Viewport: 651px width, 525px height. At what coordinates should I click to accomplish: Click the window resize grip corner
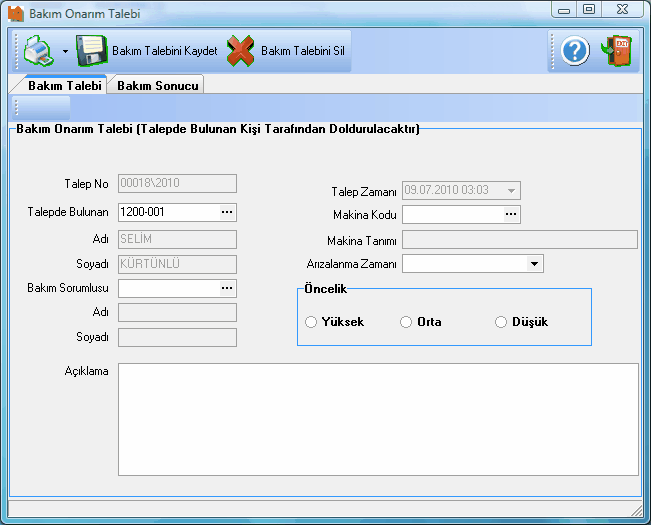(637, 511)
